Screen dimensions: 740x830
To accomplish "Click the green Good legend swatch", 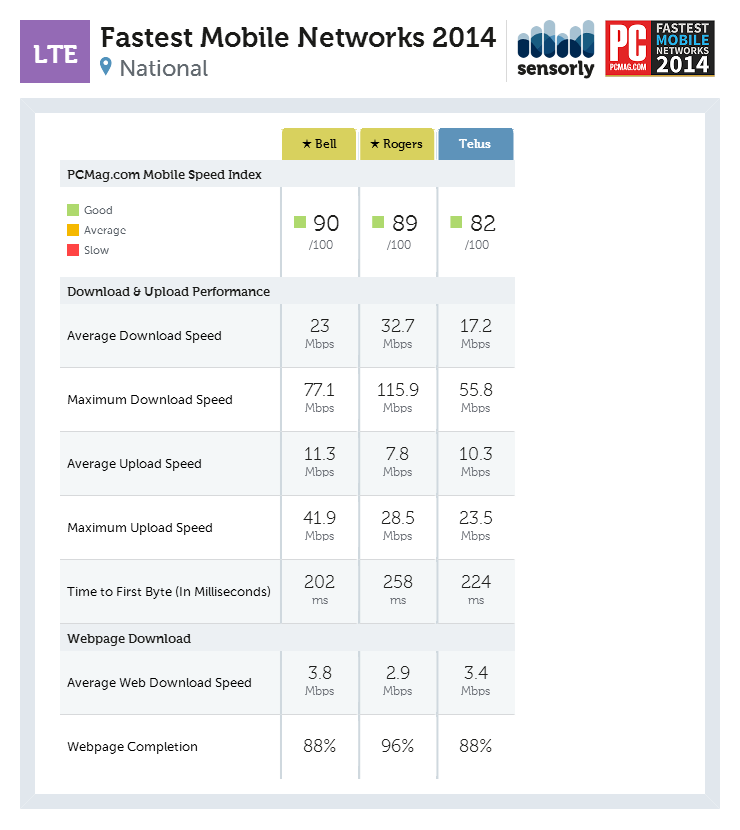I will pyautogui.click(x=73, y=210).
